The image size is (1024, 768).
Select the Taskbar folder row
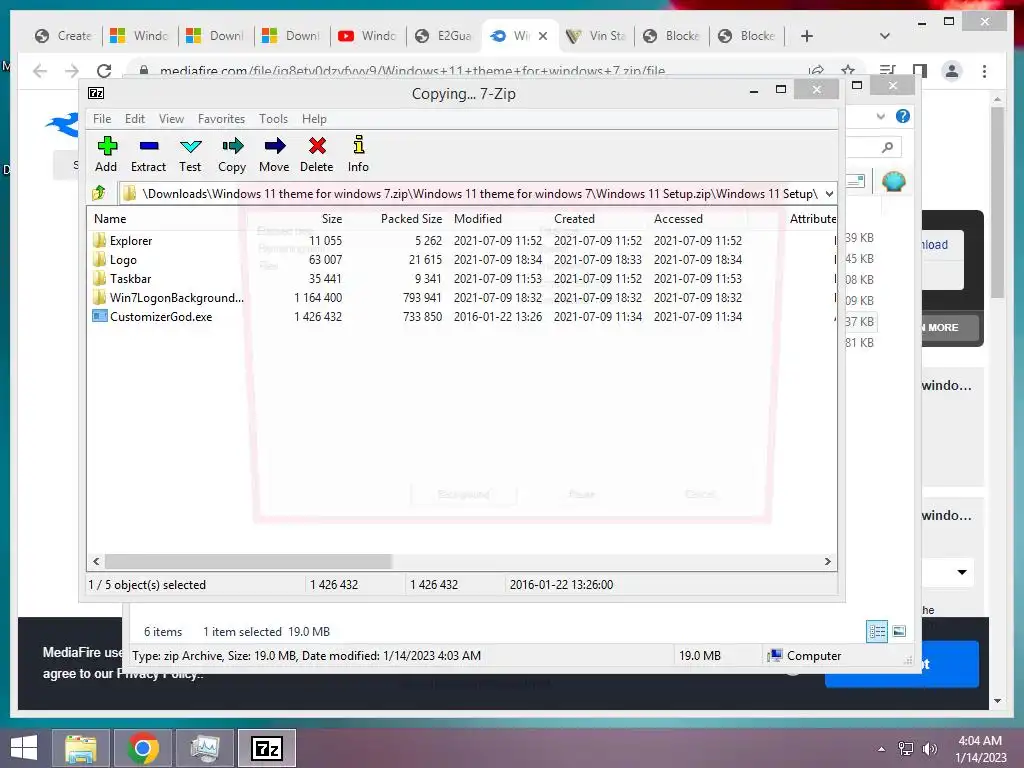coord(462,278)
